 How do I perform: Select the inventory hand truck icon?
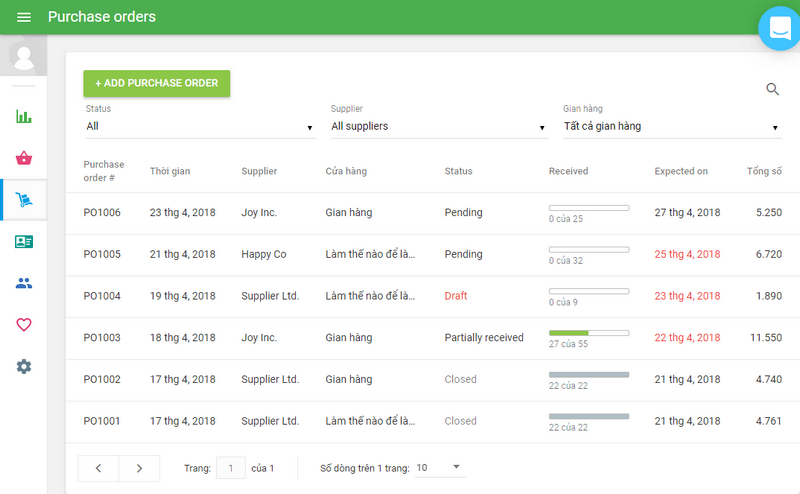(x=24, y=200)
